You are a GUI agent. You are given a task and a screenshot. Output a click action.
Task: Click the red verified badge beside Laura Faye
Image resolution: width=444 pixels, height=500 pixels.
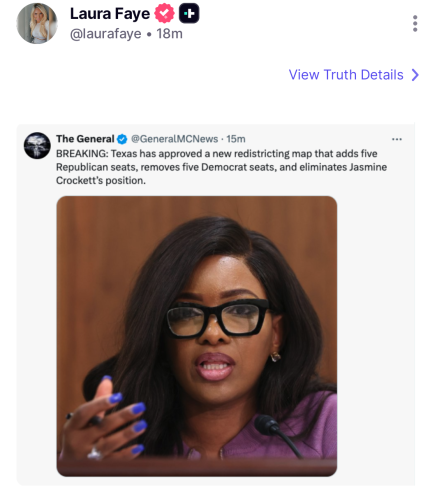164,13
